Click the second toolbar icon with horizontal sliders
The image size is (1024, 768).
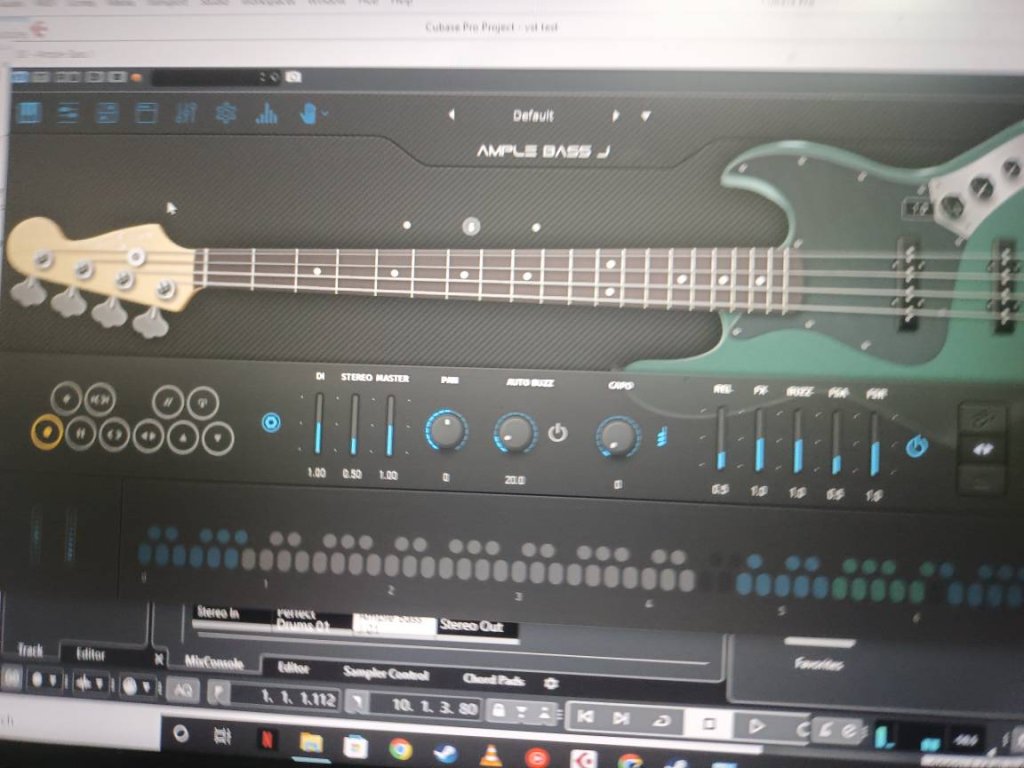pyautogui.click(x=68, y=113)
